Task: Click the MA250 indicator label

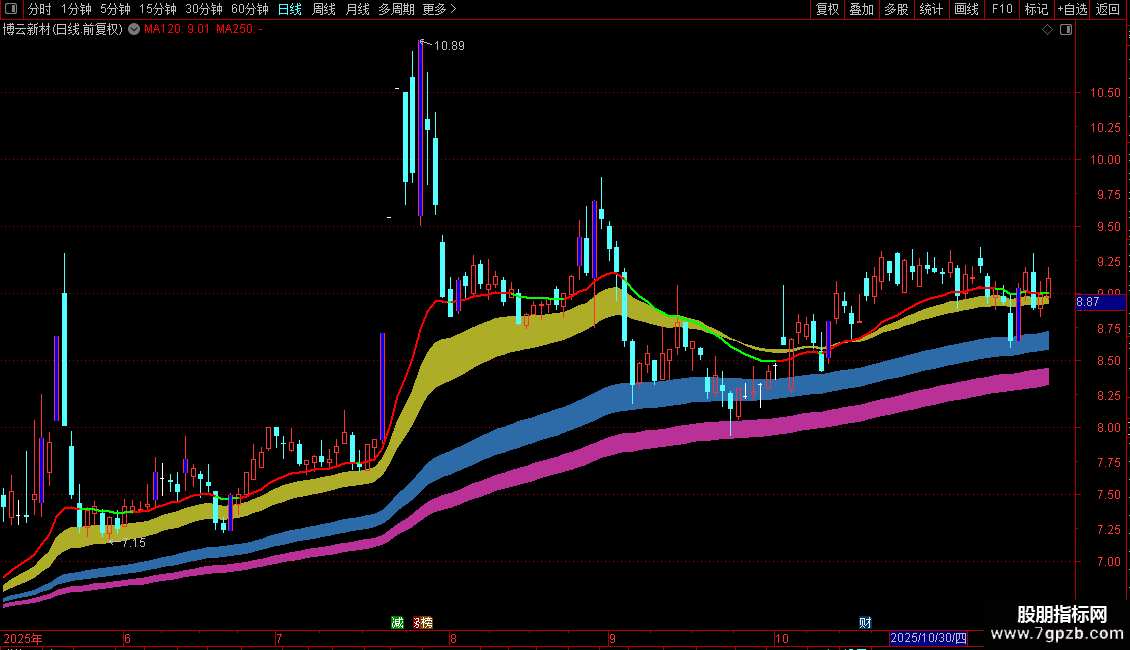Action: (239, 29)
